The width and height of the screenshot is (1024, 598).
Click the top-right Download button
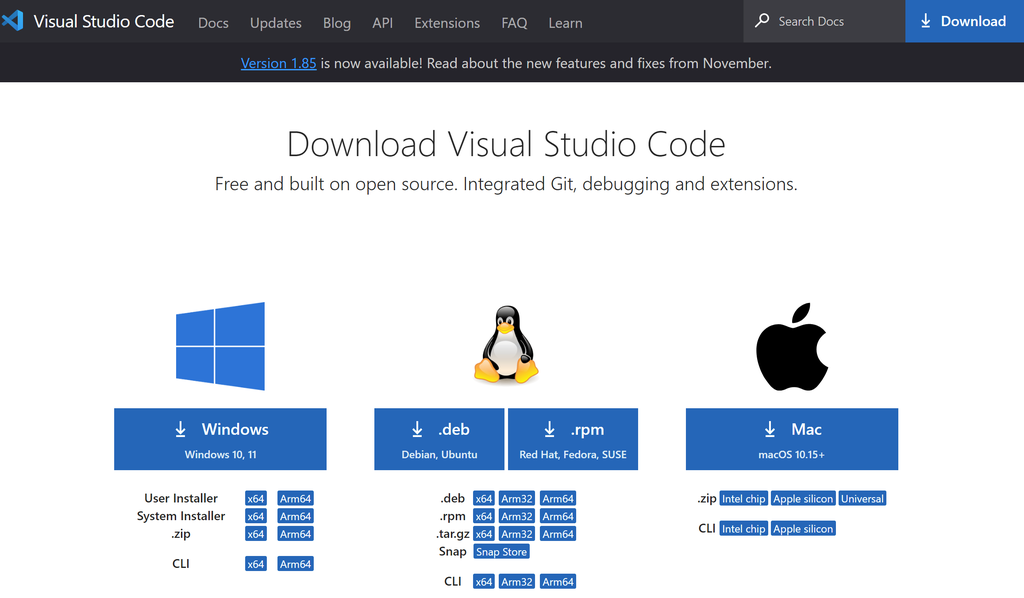(x=964, y=21)
